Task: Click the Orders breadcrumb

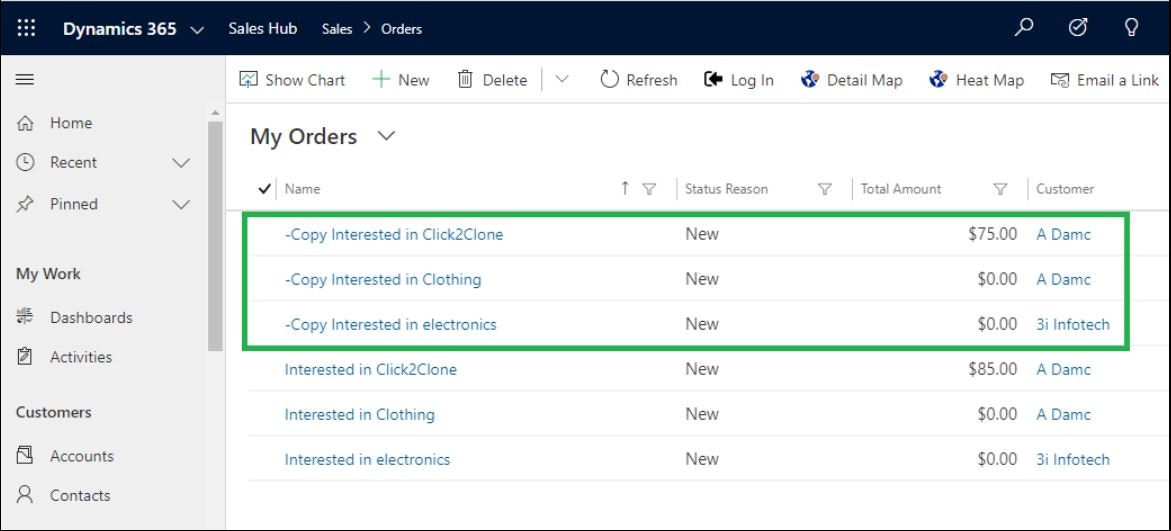Action: 401,29
